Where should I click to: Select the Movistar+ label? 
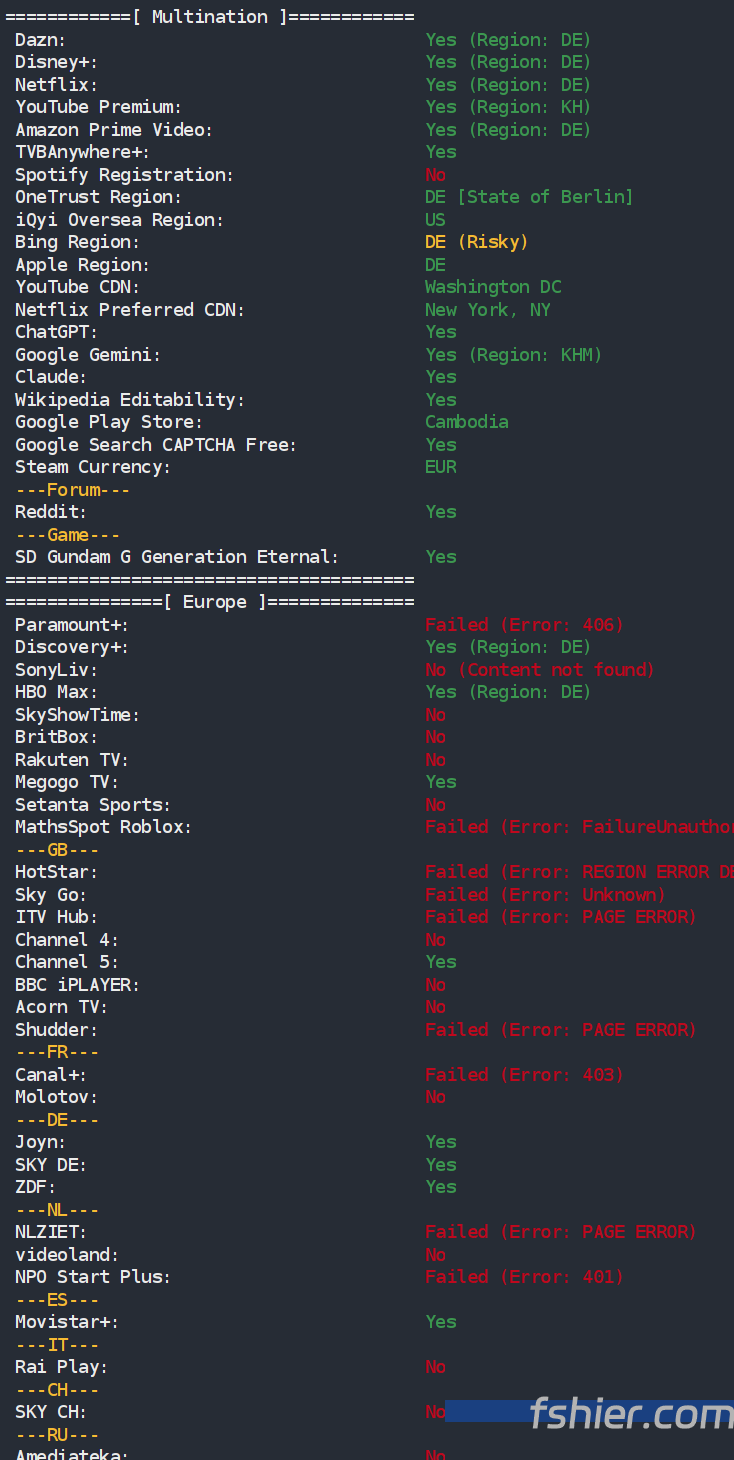click(x=66, y=1322)
